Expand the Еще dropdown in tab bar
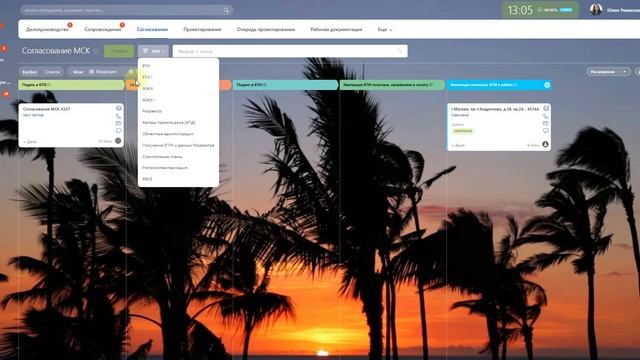 [x=384, y=29]
